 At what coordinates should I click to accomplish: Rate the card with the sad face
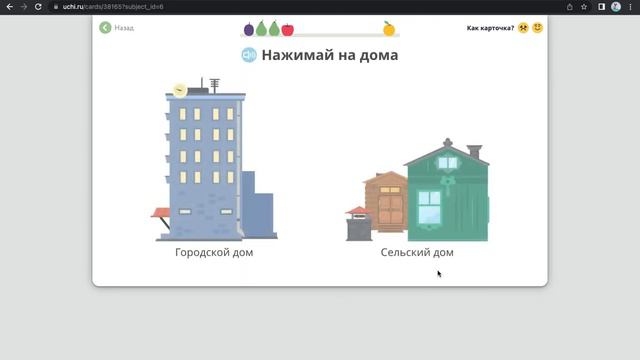tap(523, 28)
